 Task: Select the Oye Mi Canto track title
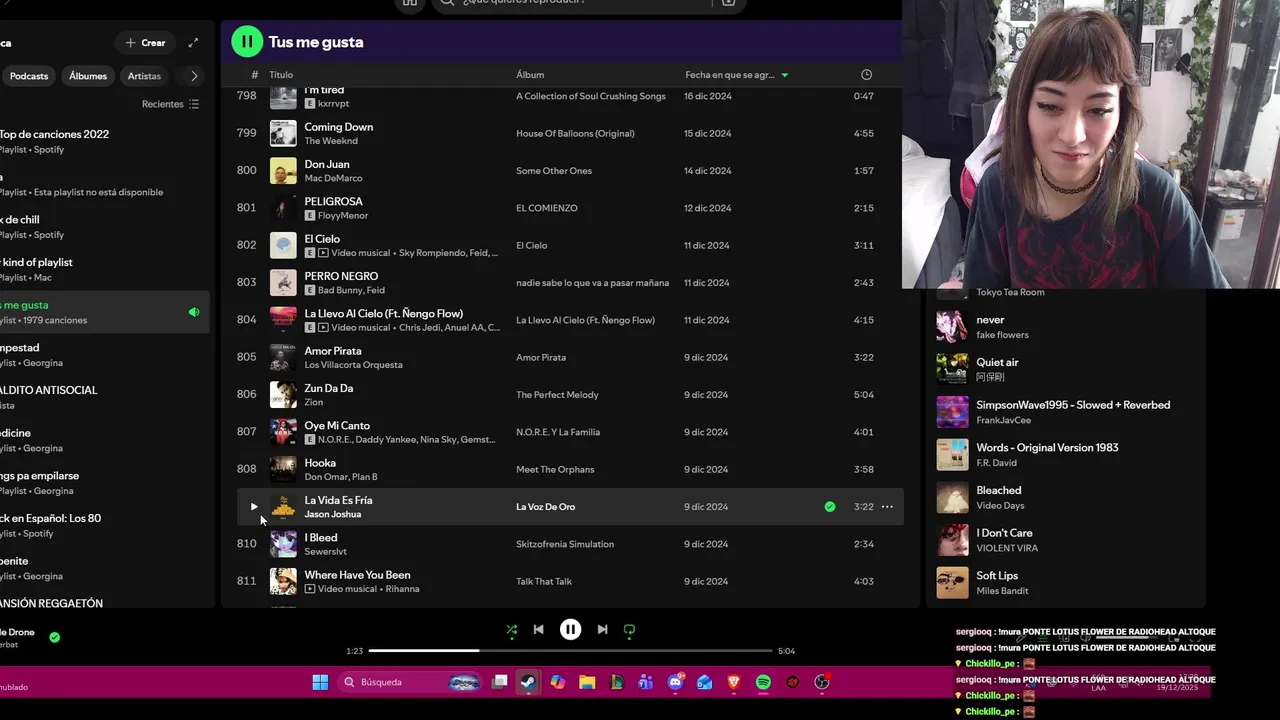click(x=337, y=426)
